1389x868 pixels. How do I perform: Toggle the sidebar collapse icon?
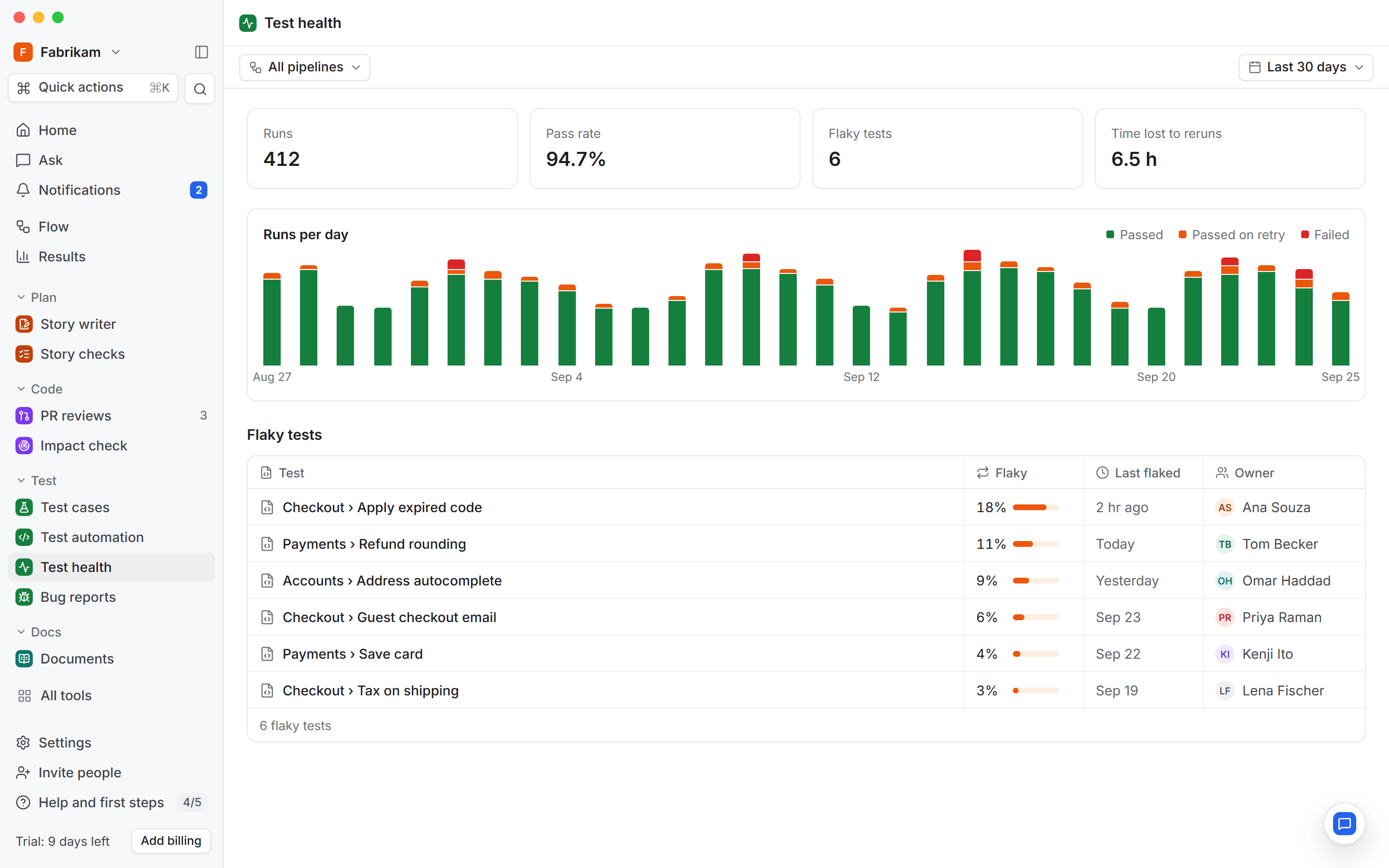coord(202,52)
